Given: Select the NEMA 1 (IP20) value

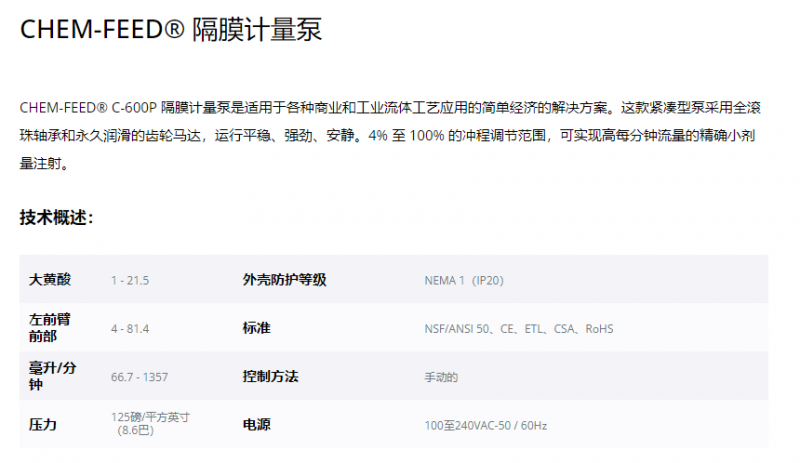Looking at the screenshot, I should (x=464, y=281).
